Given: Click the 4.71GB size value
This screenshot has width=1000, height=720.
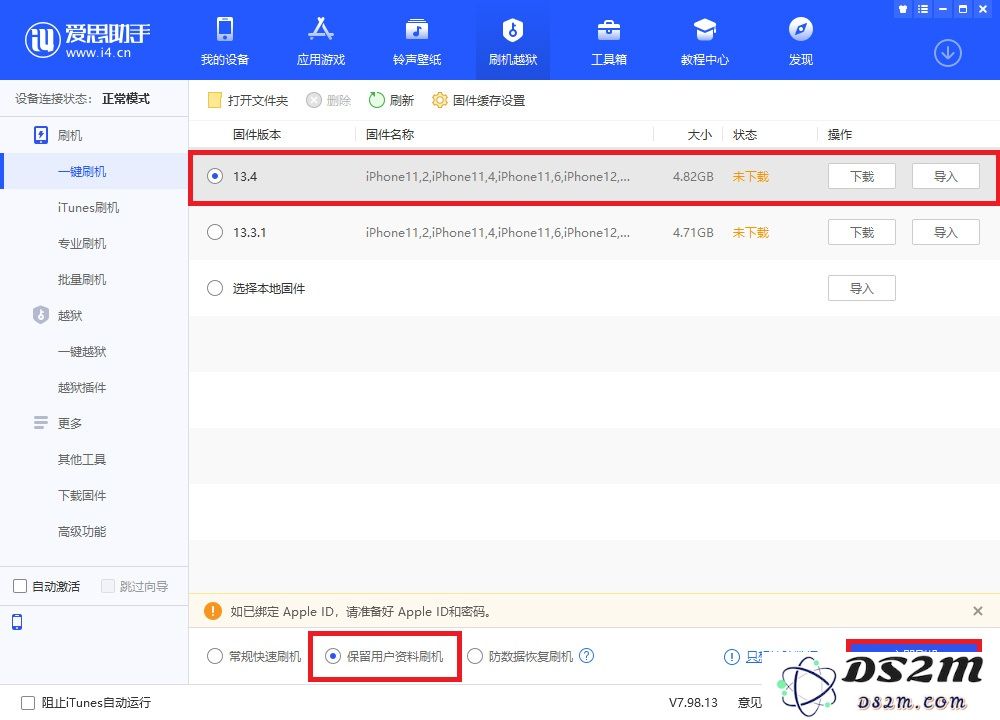Looking at the screenshot, I should [693, 232].
